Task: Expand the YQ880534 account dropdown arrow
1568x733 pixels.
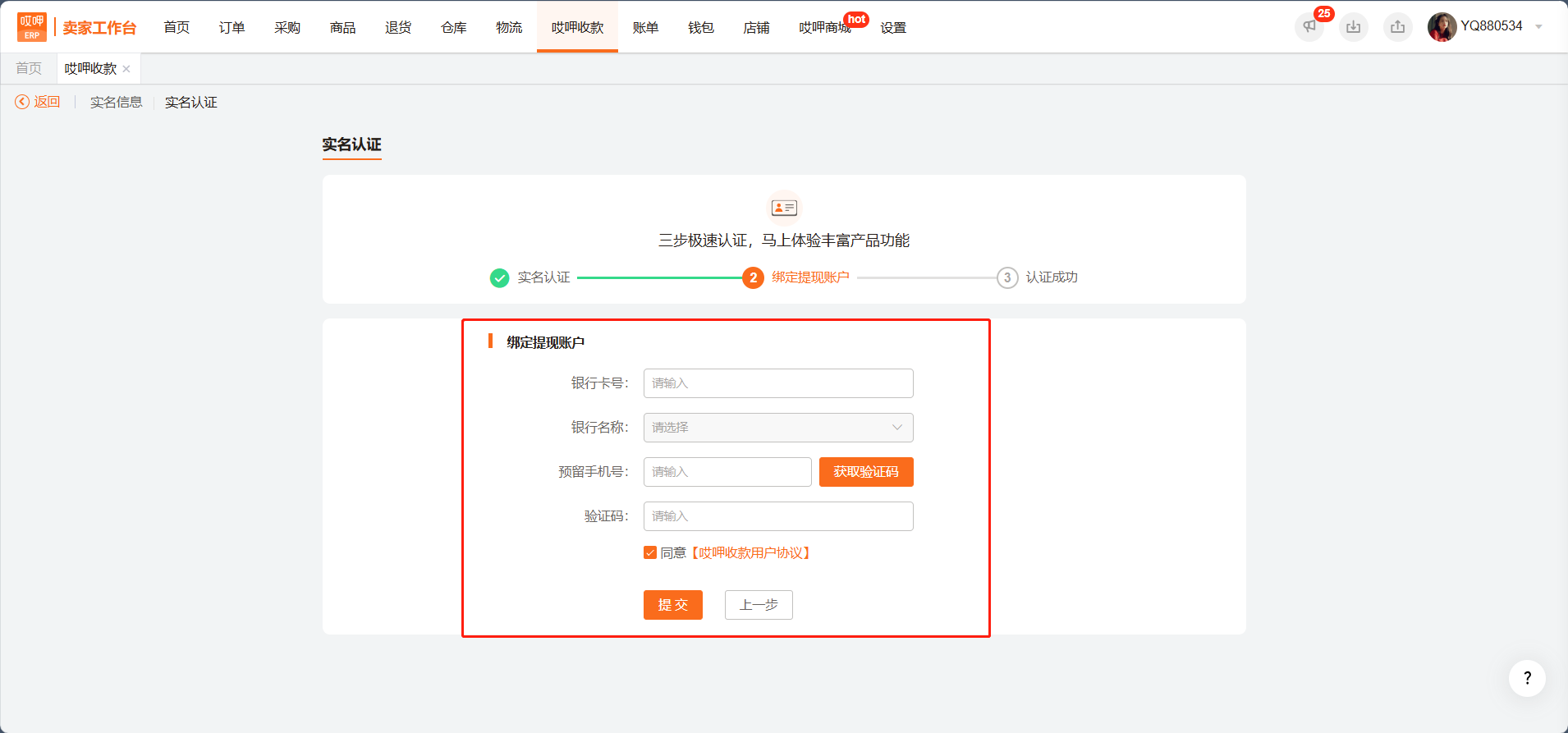Action: [x=1539, y=27]
